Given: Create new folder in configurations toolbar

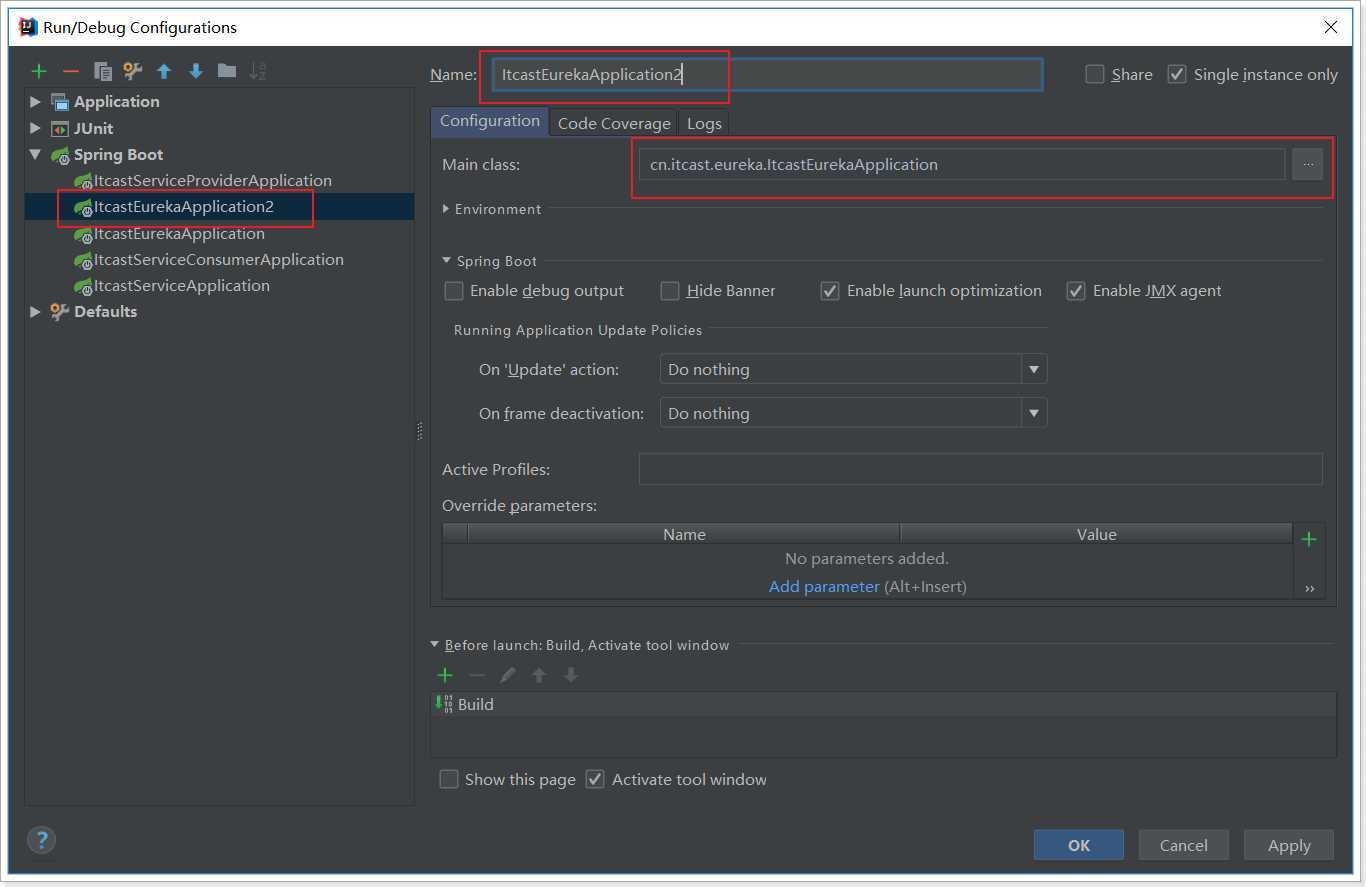Looking at the screenshot, I should [x=227, y=71].
